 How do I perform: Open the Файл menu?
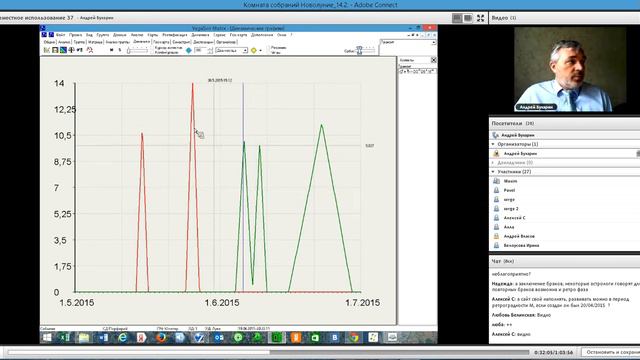[x=61, y=35]
